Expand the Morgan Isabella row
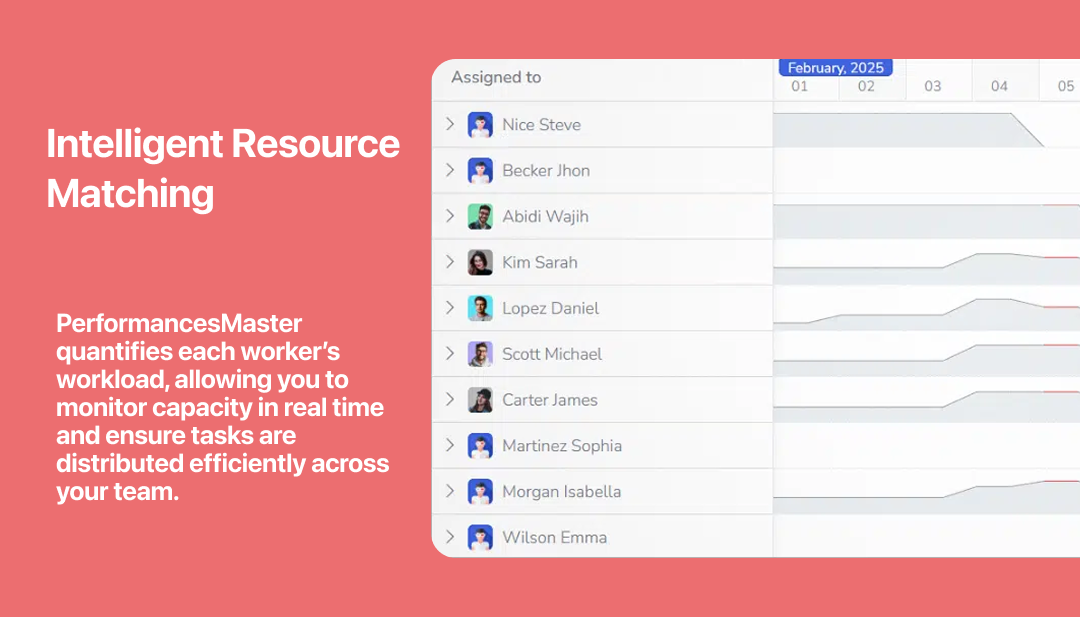1080x617 pixels. pyautogui.click(x=450, y=491)
